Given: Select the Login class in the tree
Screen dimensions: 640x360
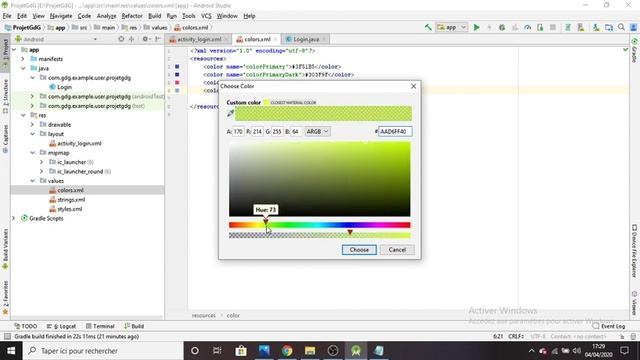Looking at the screenshot, I should [x=64, y=87].
